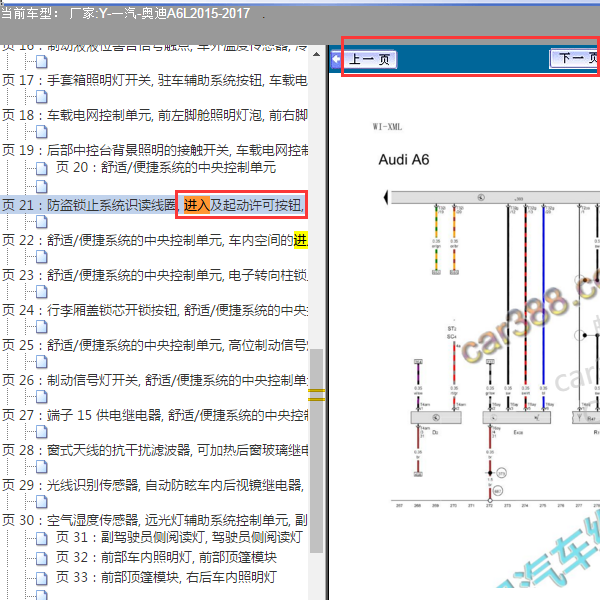Click the document icon under 页 28
600x600 pixels.
coord(42,467)
